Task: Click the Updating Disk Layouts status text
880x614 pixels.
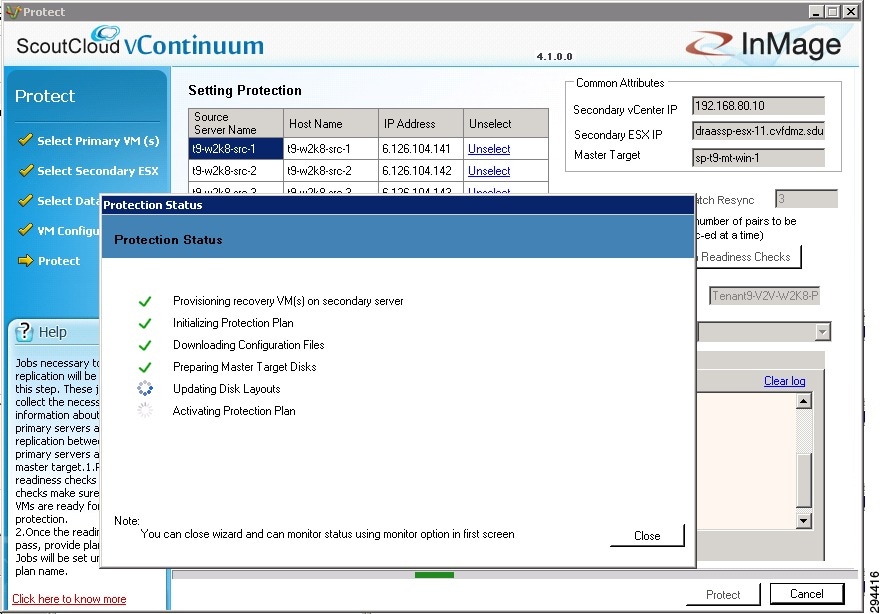Action: (x=227, y=389)
